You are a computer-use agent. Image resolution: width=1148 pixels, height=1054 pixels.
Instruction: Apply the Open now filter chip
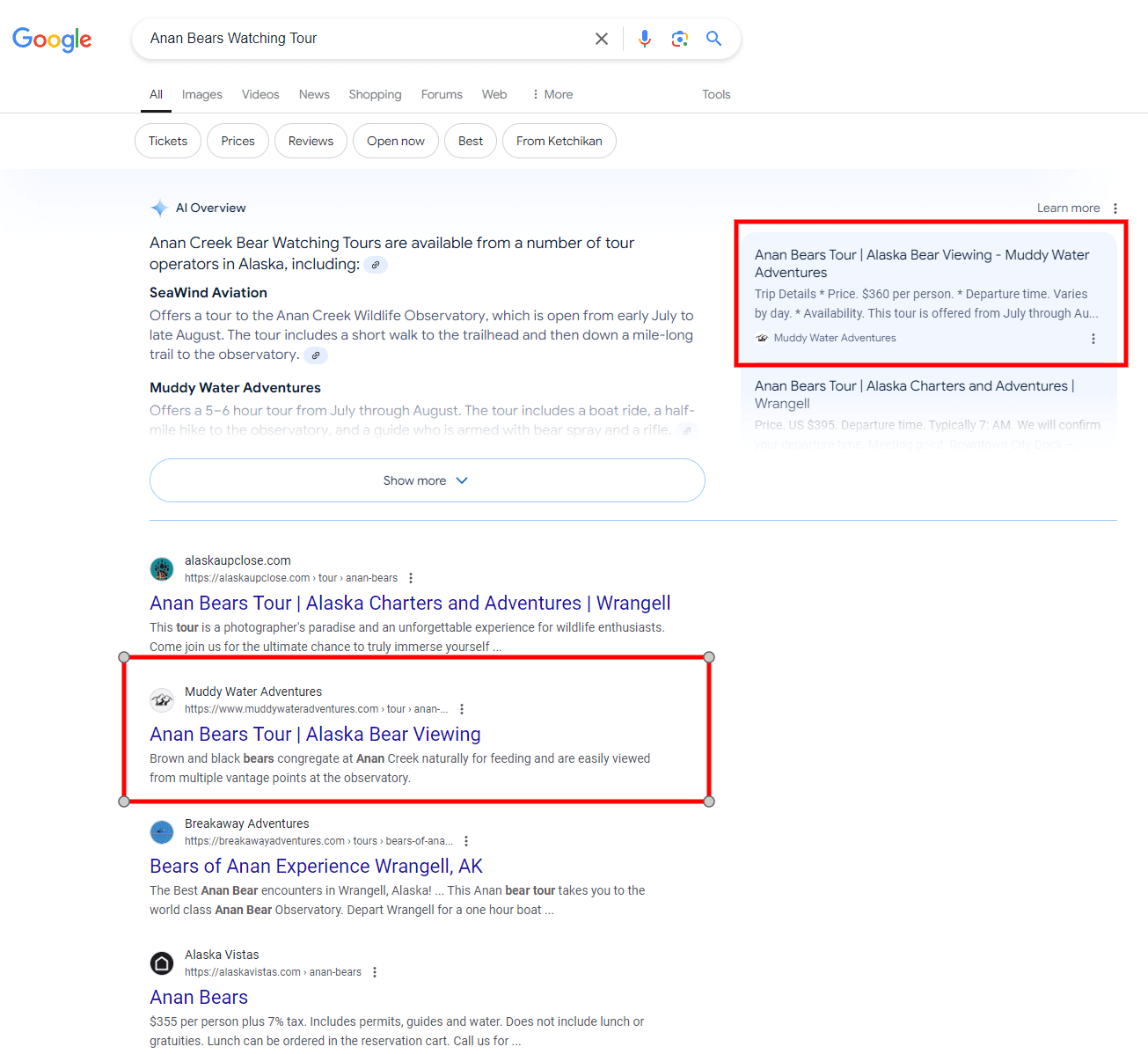click(x=396, y=141)
